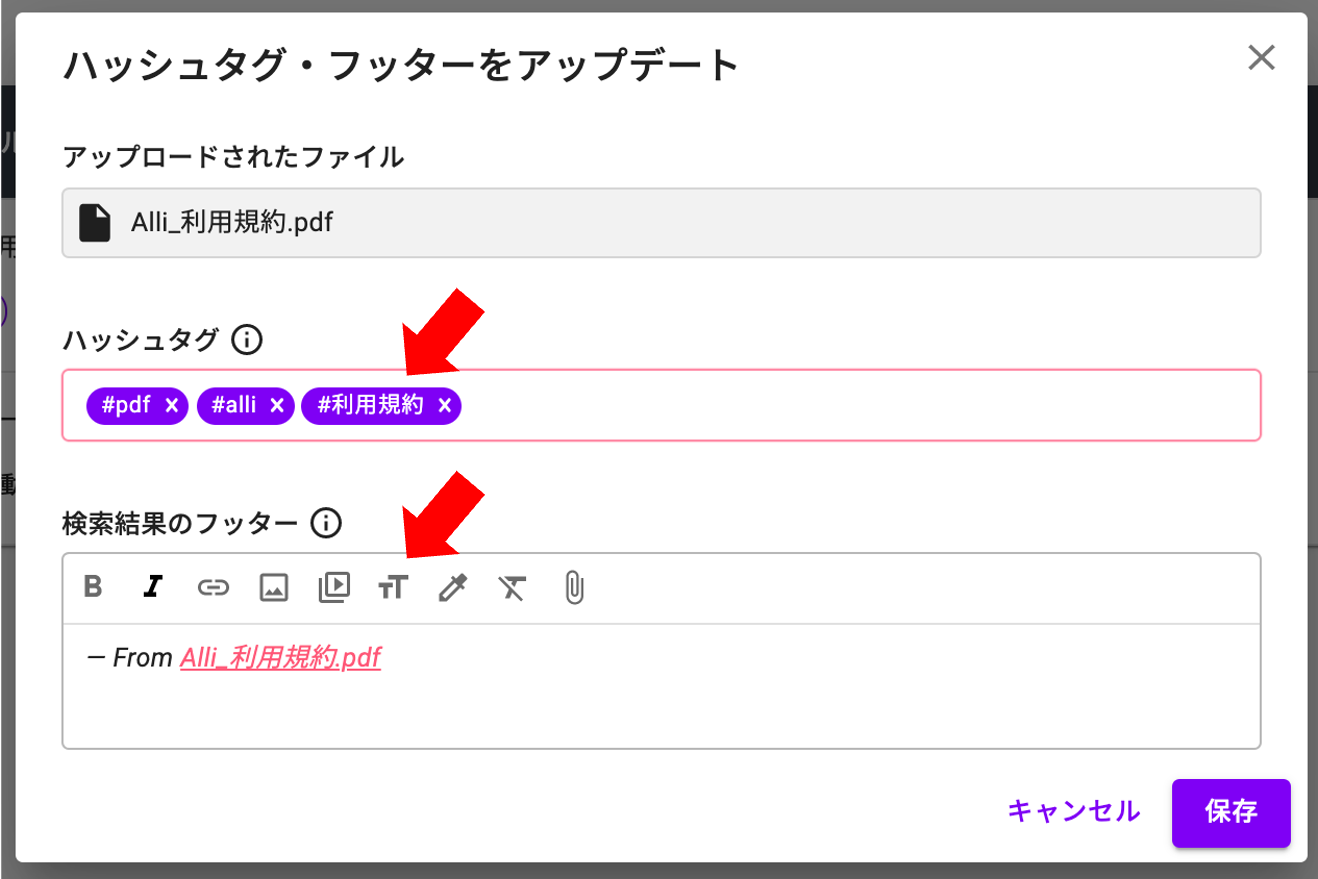This screenshot has height=879, width=1318.
Task: Click キャンセル to discard changes
Action: pos(1074,811)
